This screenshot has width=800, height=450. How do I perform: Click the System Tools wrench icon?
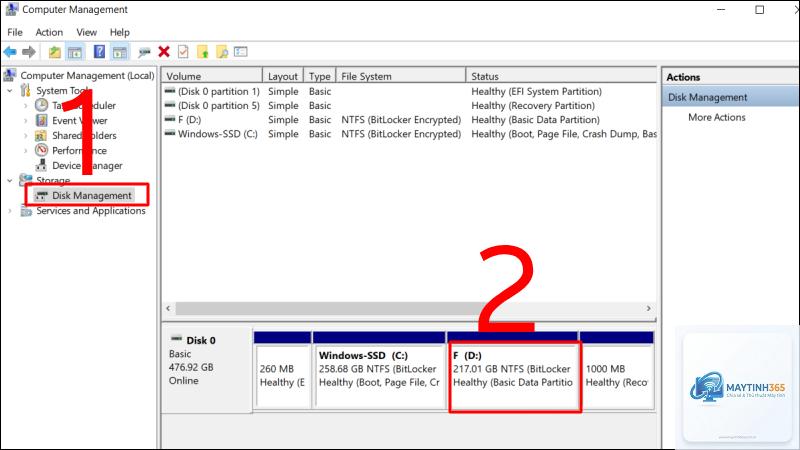coord(25,90)
